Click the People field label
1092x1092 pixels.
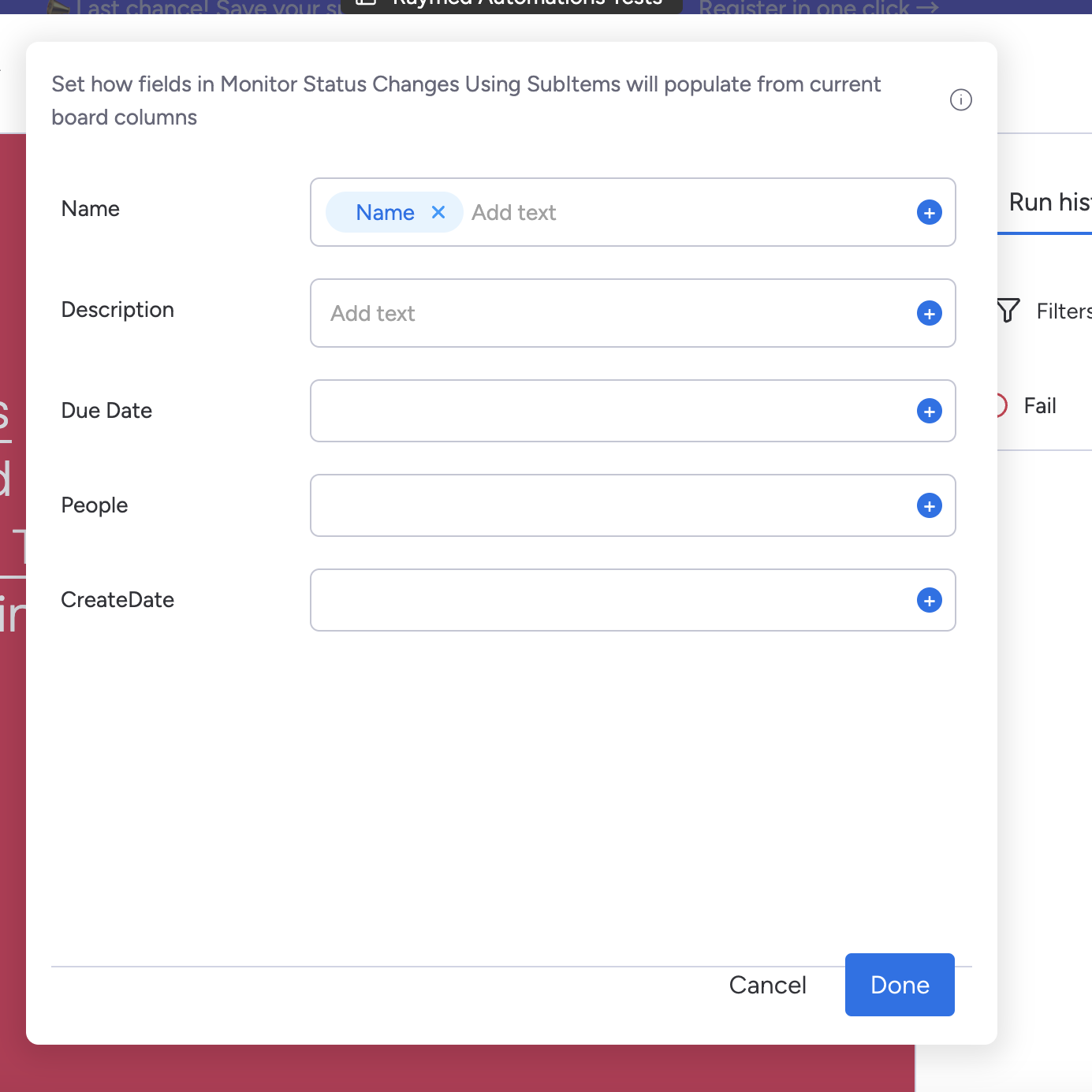[95, 505]
